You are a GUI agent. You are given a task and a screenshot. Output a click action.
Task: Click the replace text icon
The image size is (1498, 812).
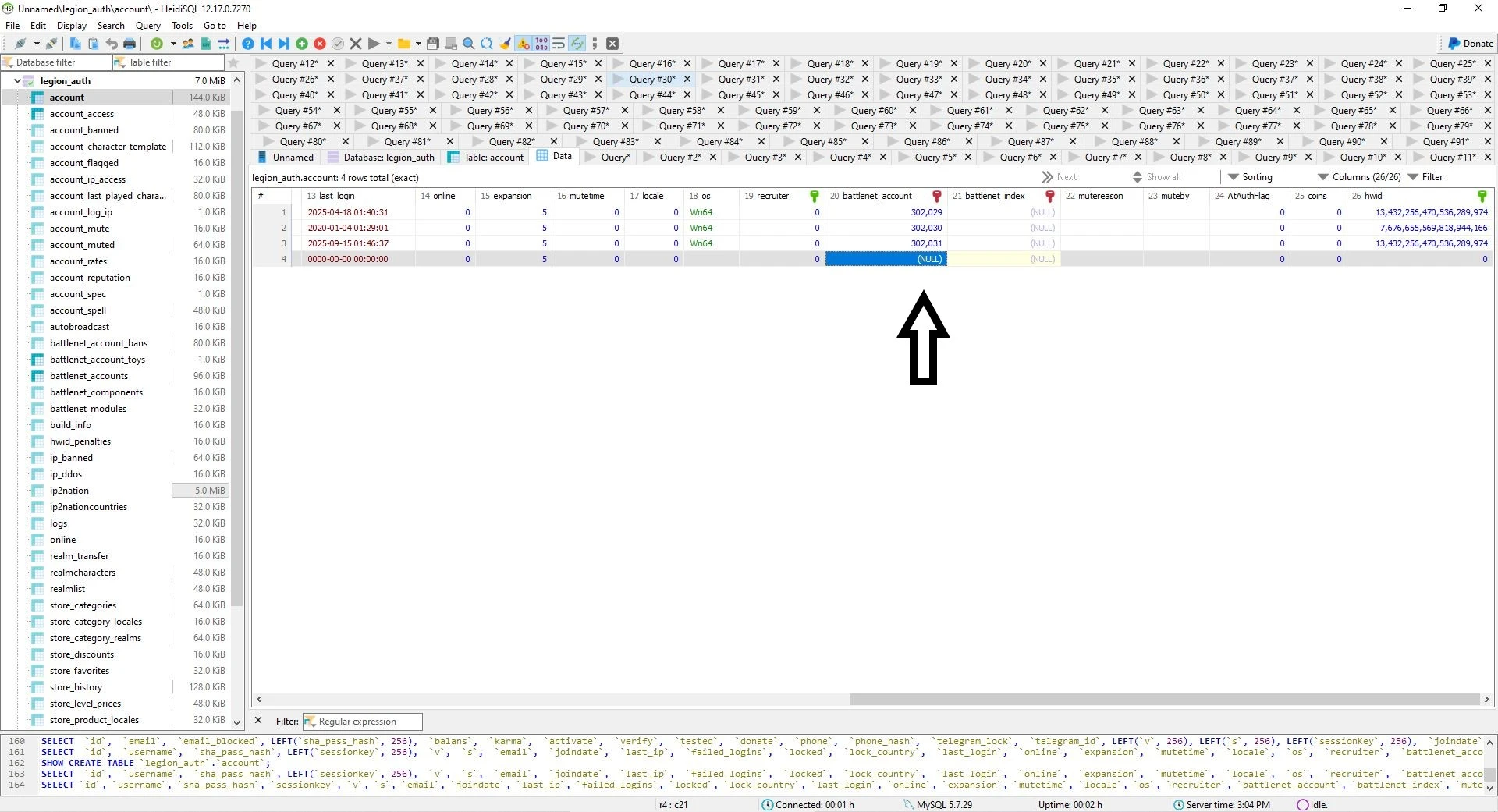486,44
